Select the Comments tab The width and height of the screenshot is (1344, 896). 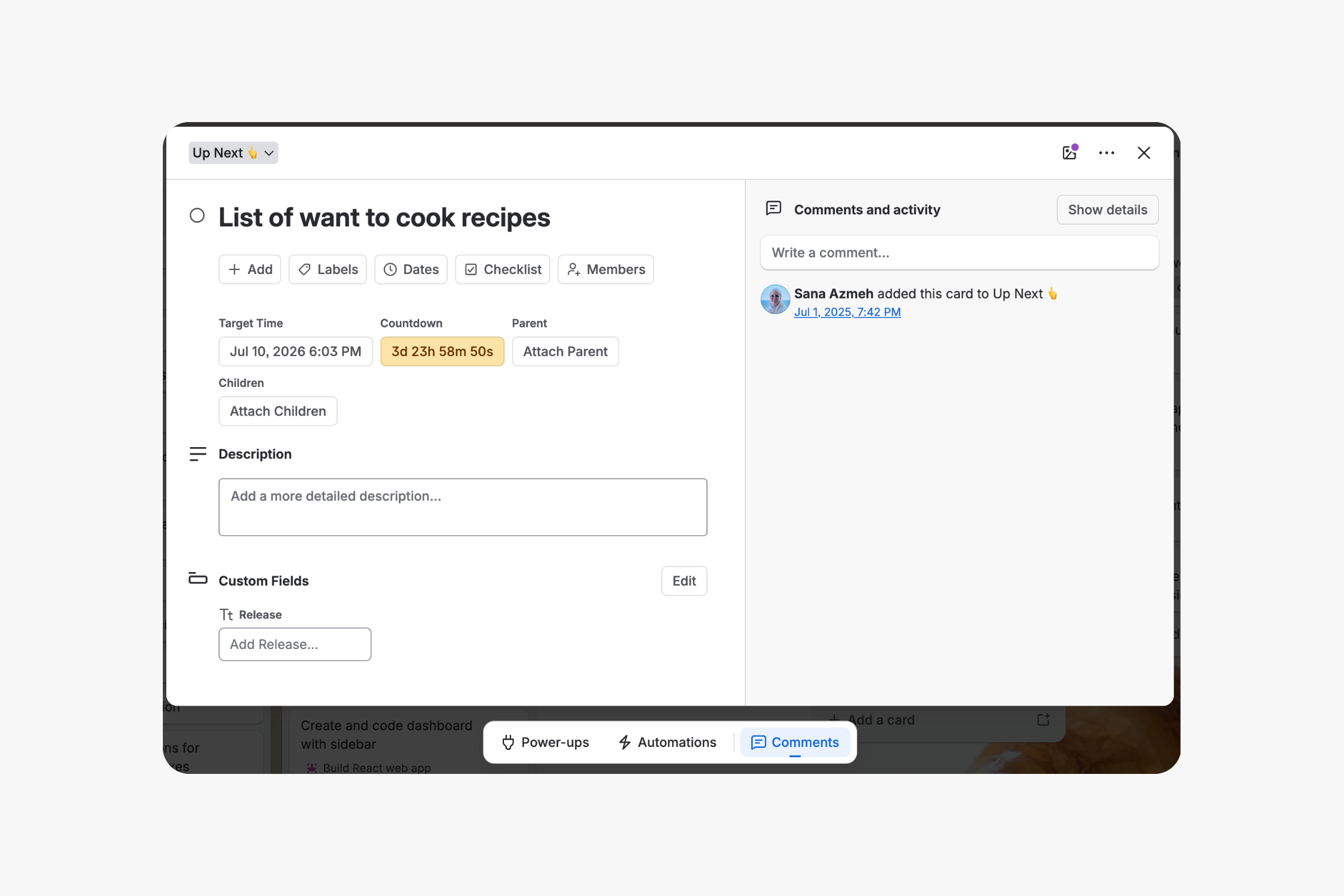pos(795,742)
